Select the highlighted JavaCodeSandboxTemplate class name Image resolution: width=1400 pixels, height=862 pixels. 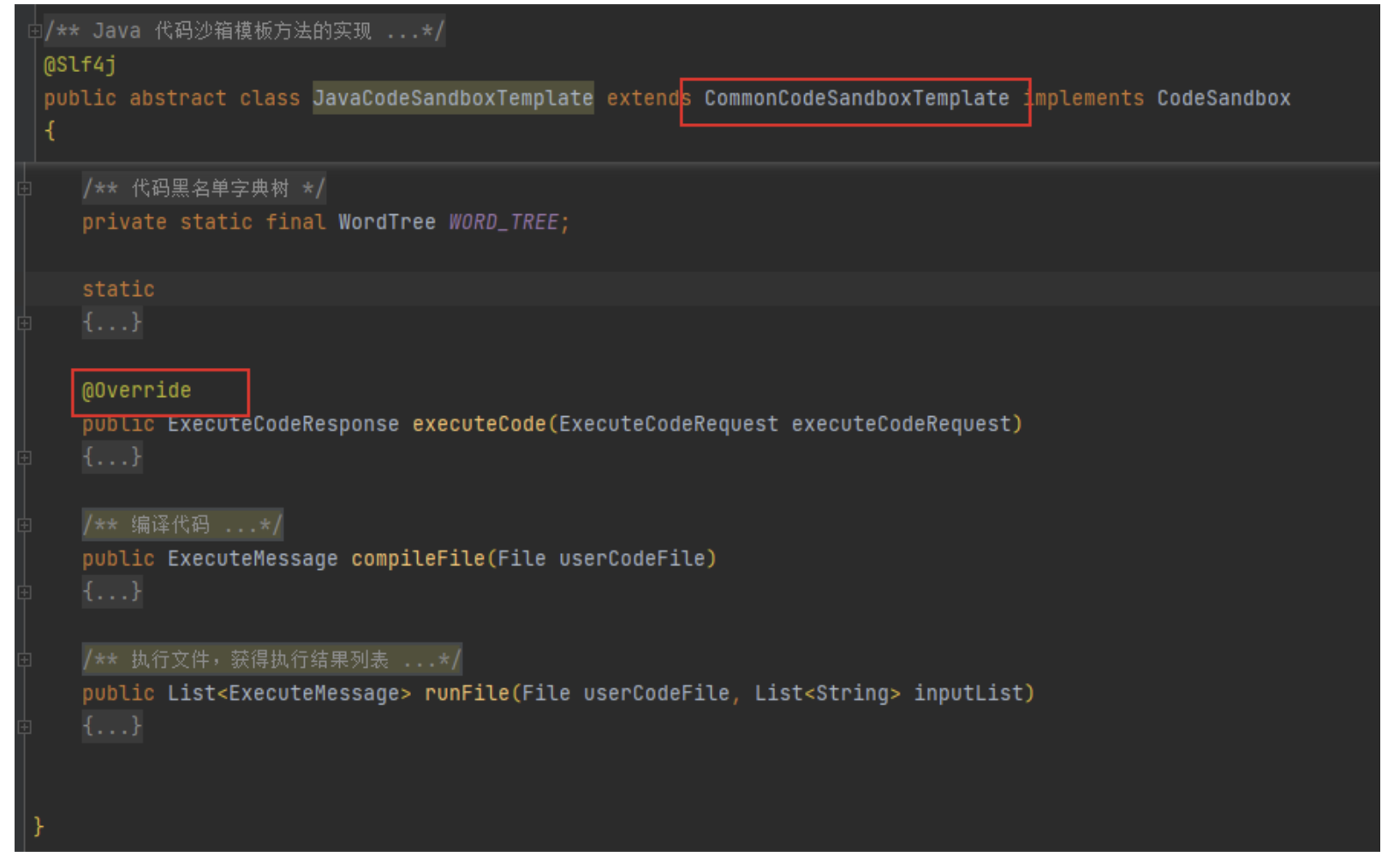pyautogui.click(x=452, y=99)
